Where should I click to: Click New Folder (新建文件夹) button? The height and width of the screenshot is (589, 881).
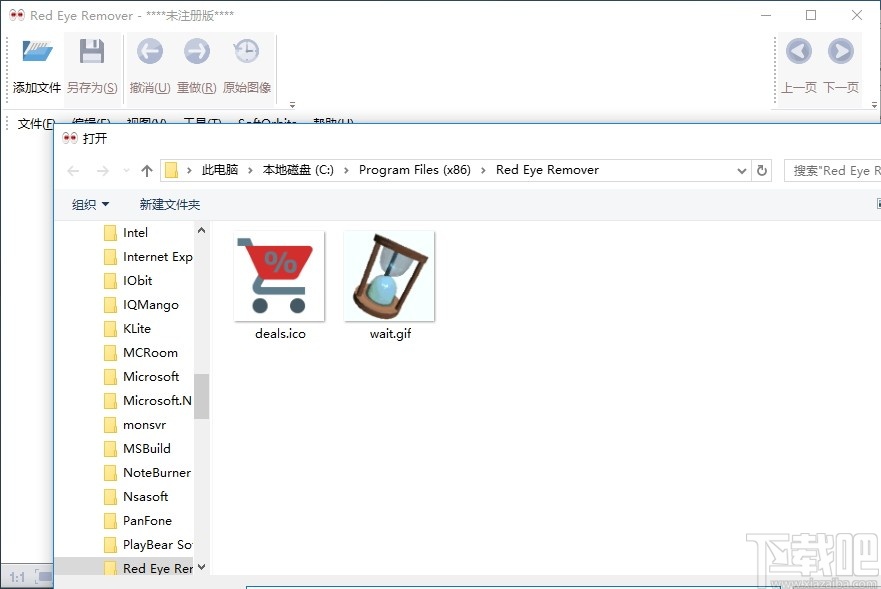point(170,205)
